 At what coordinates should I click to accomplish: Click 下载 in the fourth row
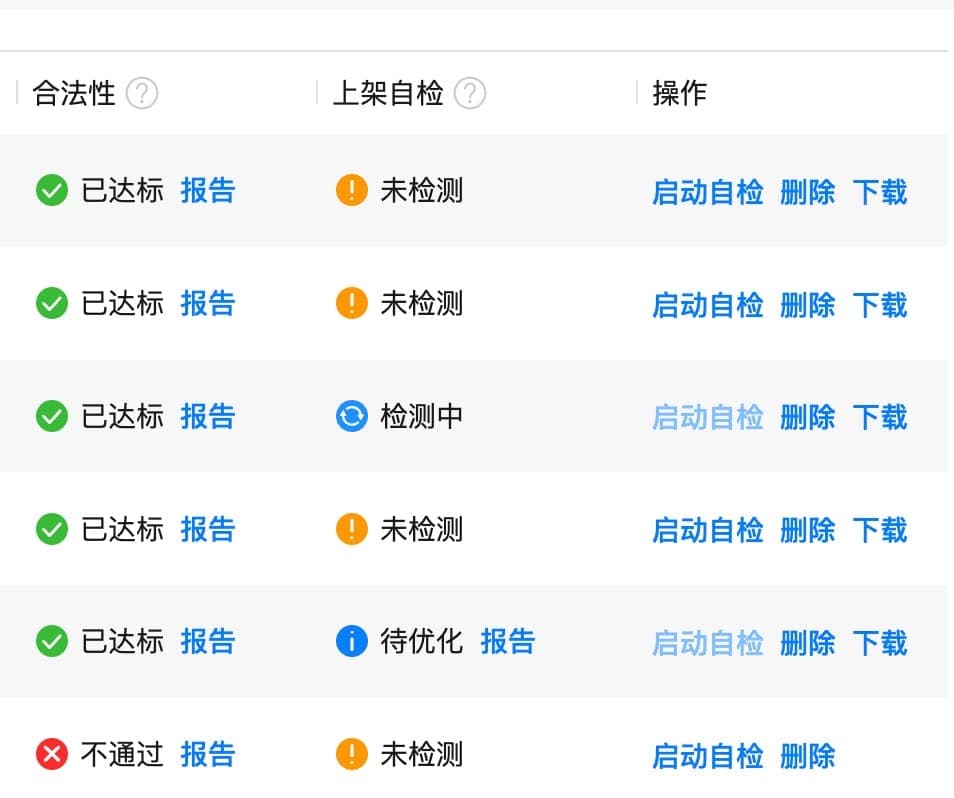point(880,529)
